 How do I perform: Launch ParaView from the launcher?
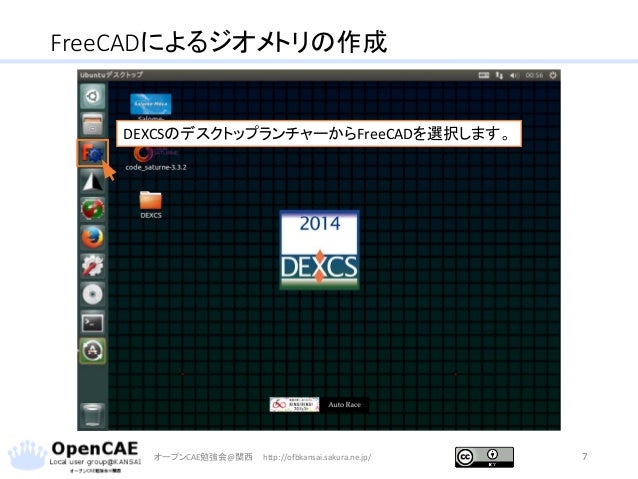tap(93, 181)
